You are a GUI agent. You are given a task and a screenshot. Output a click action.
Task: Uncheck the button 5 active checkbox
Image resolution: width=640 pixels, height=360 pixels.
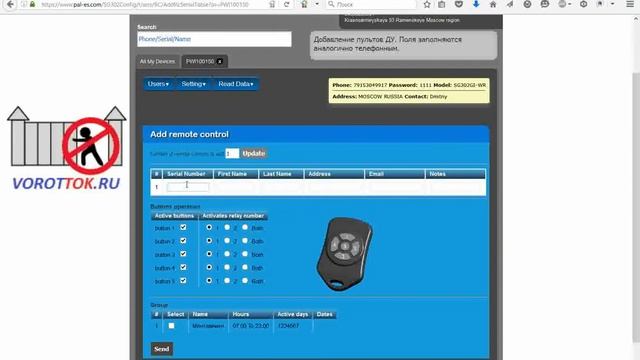(x=183, y=280)
